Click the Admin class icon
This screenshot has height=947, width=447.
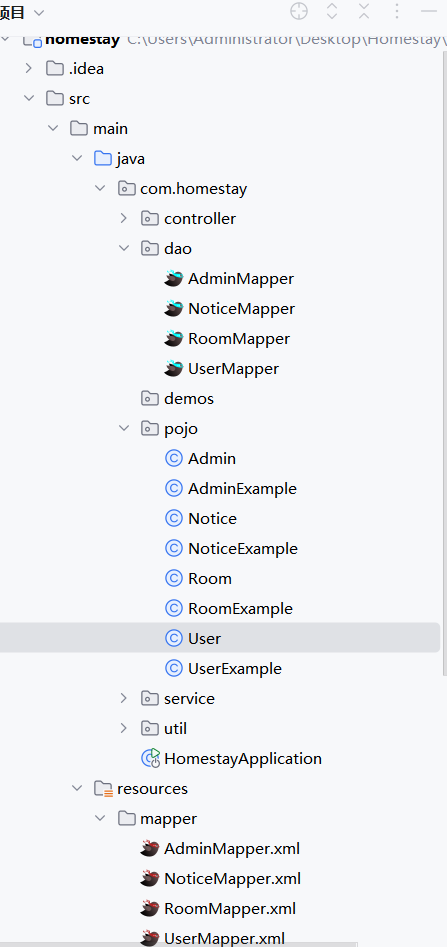(174, 458)
